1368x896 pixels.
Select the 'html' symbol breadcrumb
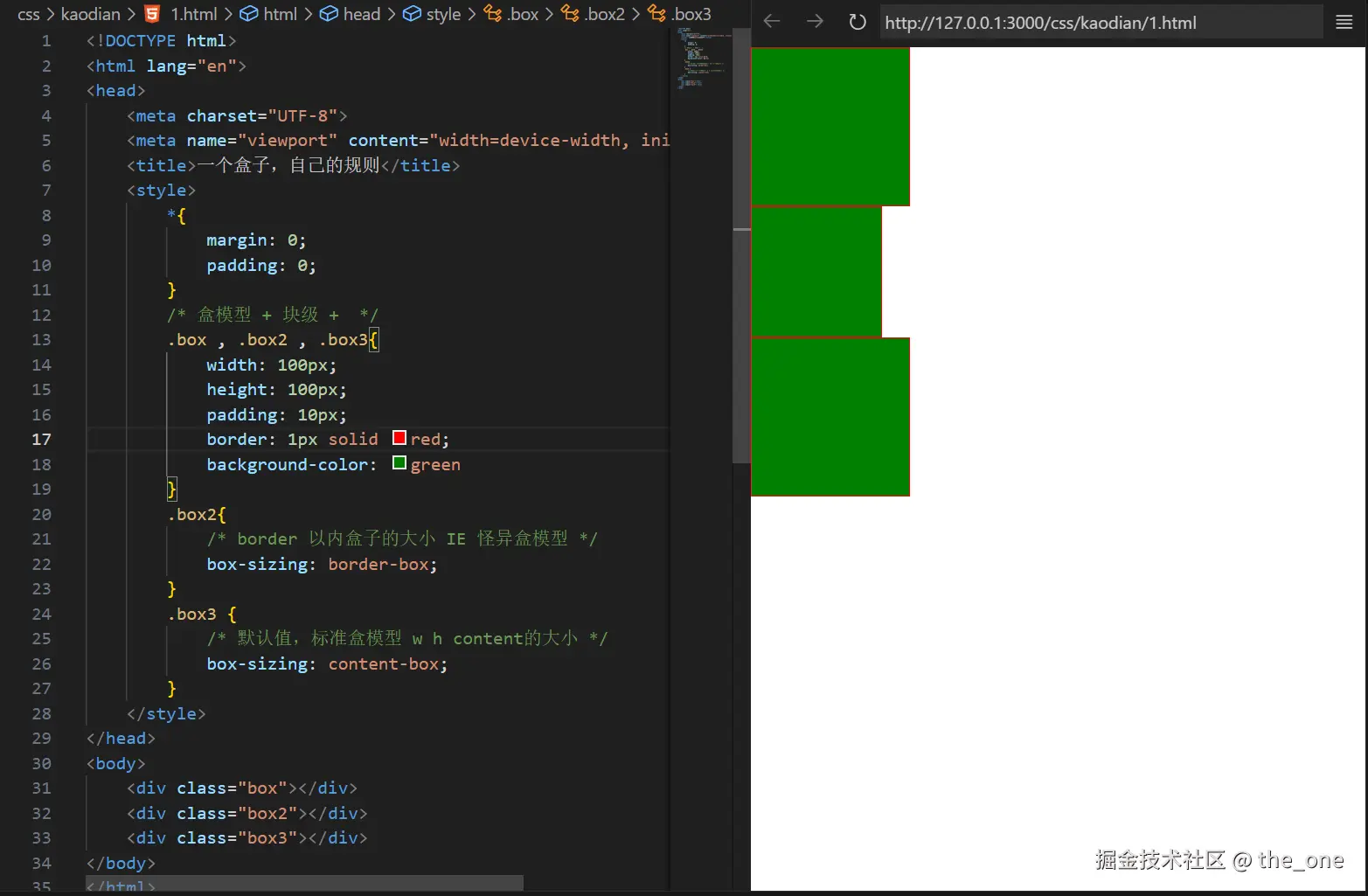click(x=281, y=14)
